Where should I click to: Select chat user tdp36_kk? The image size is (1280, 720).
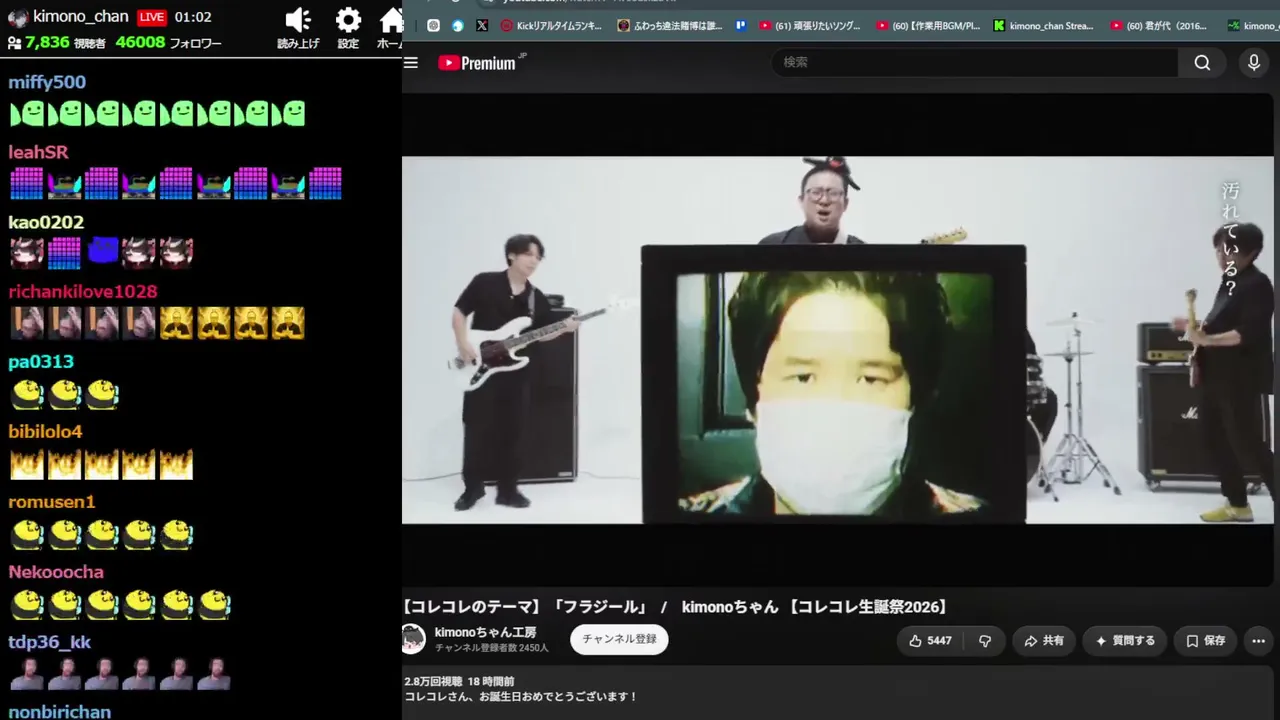50,642
